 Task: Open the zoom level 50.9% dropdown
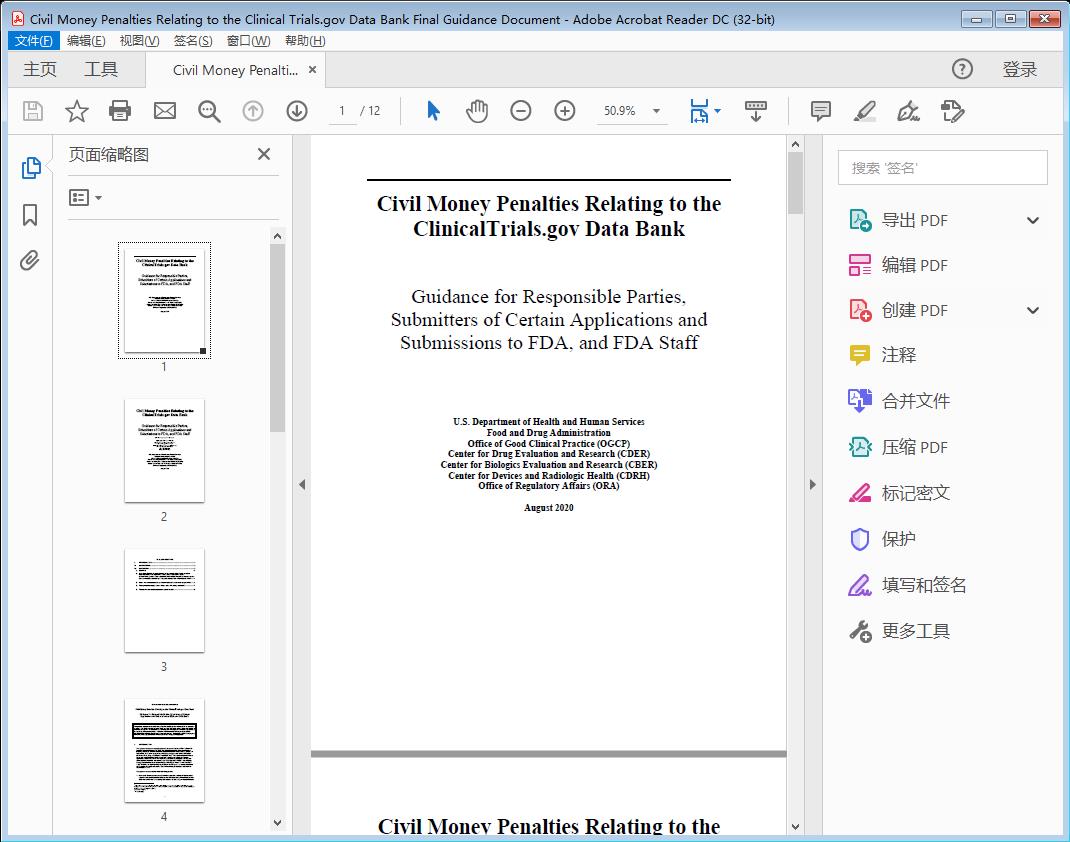632,111
